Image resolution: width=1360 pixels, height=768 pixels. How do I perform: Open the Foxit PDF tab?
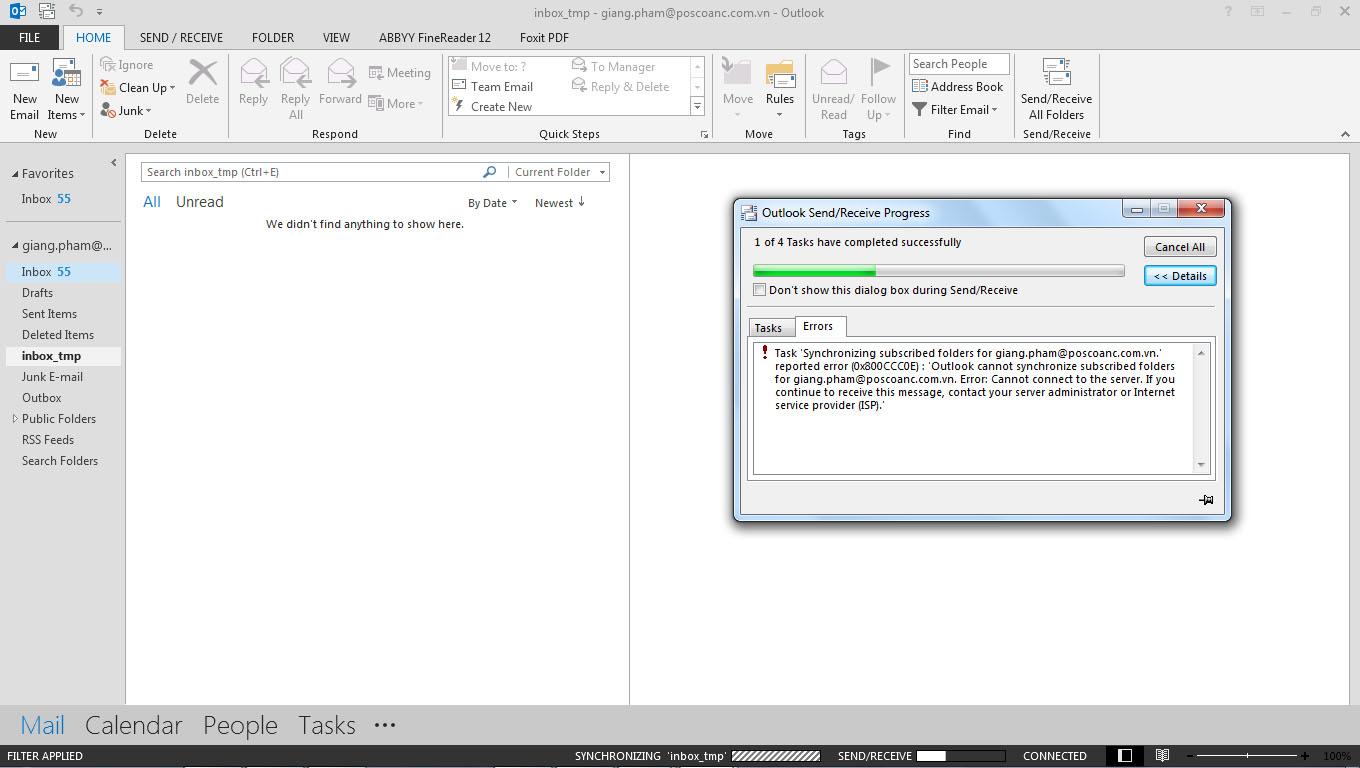tap(544, 38)
